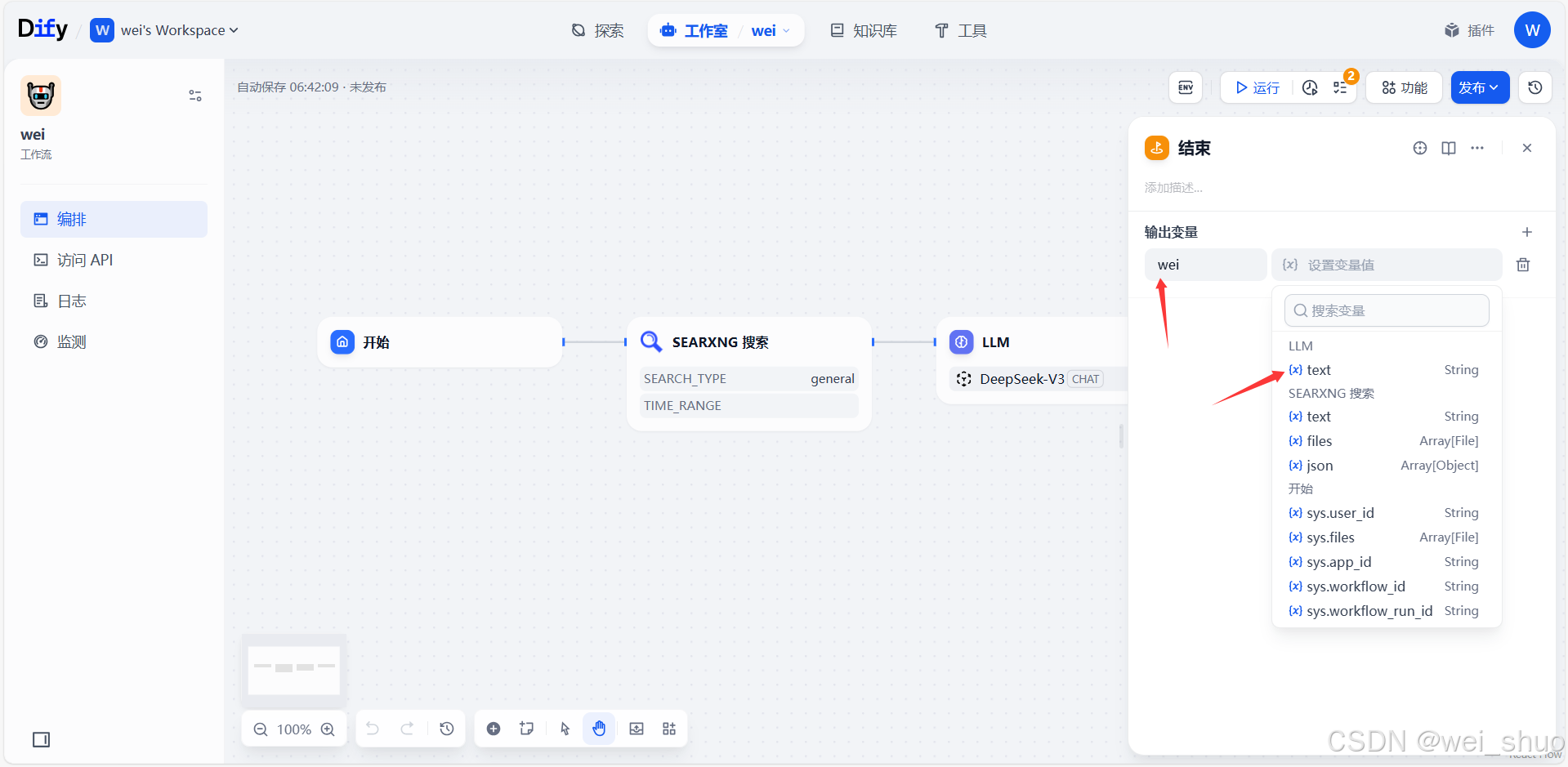The width and height of the screenshot is (1568, 767).
Task: Redo the canvas action
Action: point(407,729)
